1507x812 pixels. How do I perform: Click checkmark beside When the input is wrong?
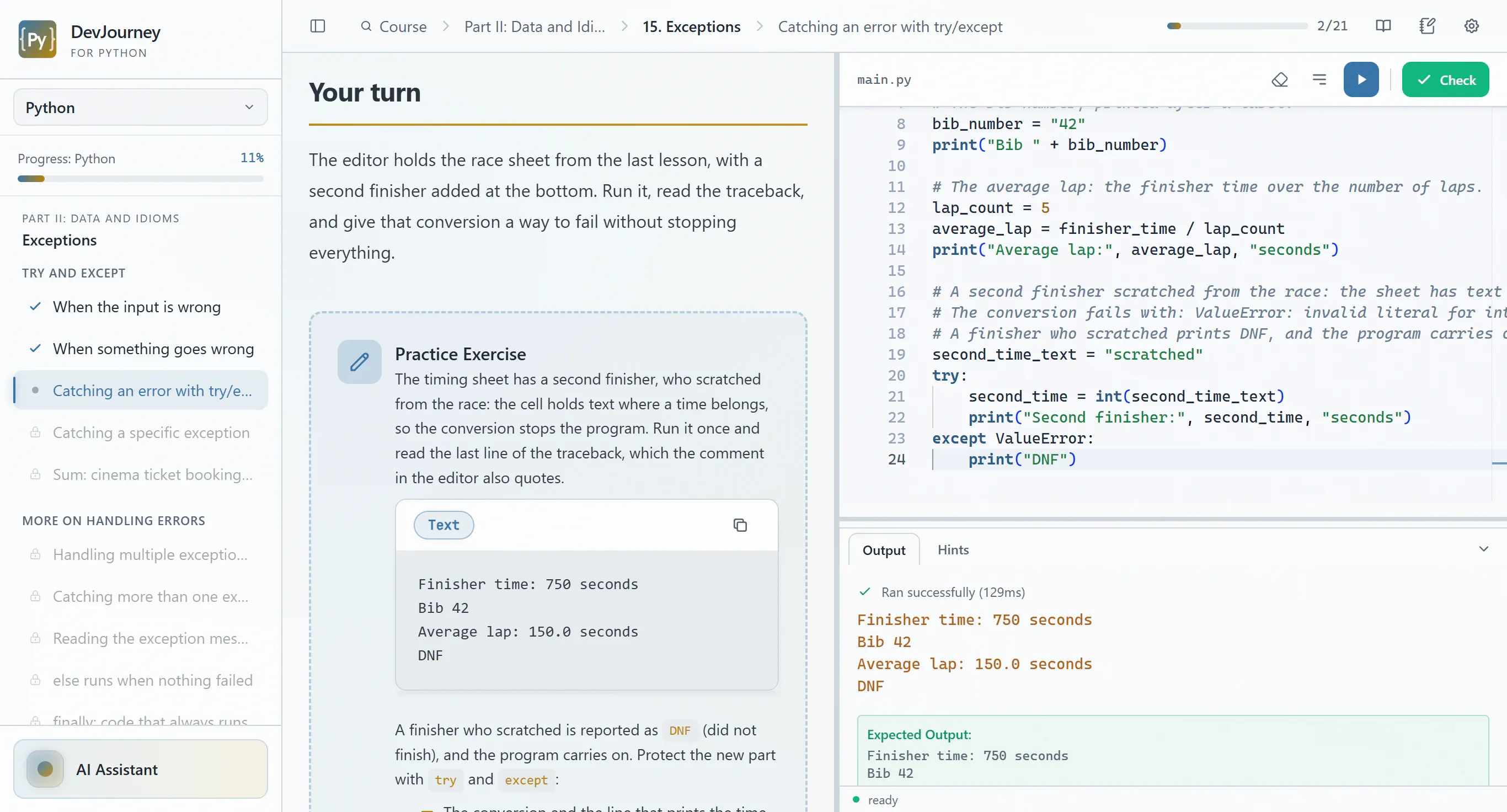[35, 307]
